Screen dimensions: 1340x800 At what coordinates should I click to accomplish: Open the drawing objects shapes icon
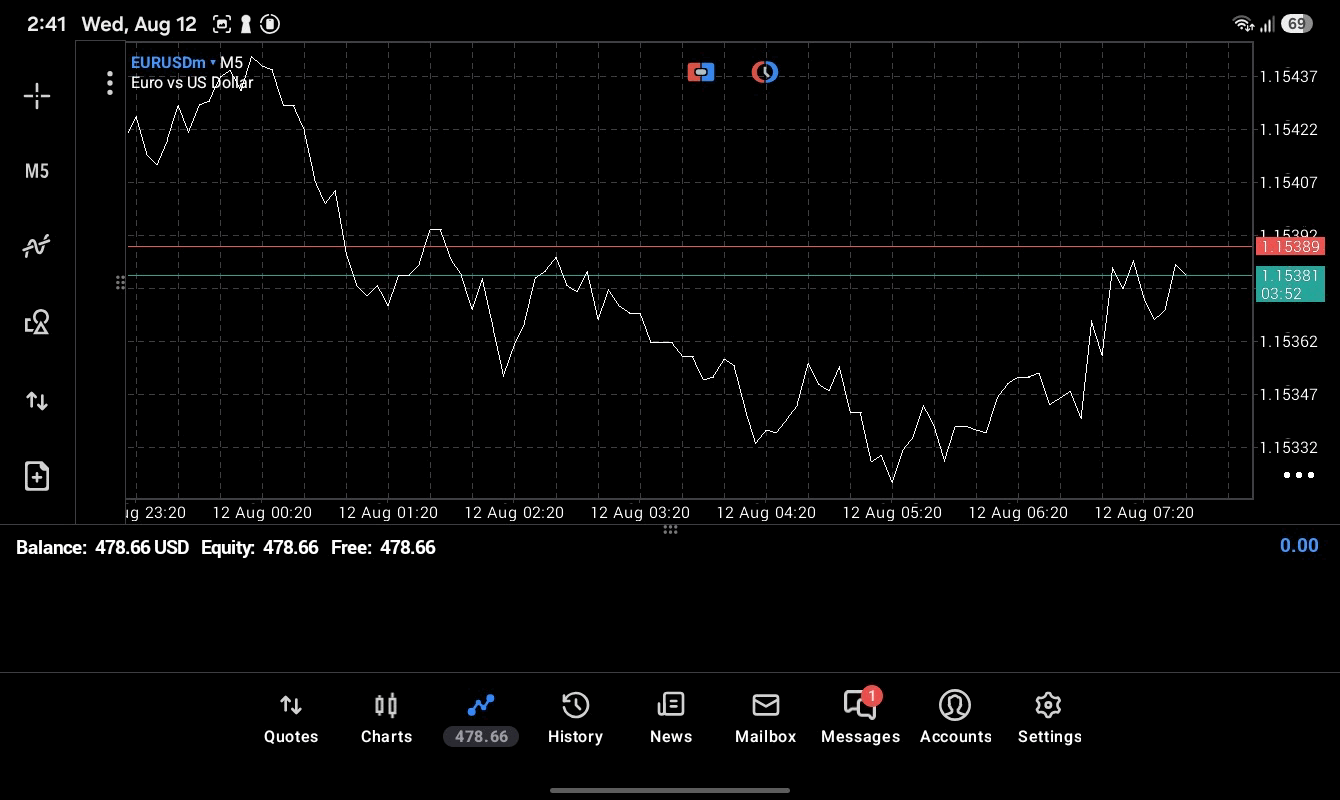(x=37, y=322)
